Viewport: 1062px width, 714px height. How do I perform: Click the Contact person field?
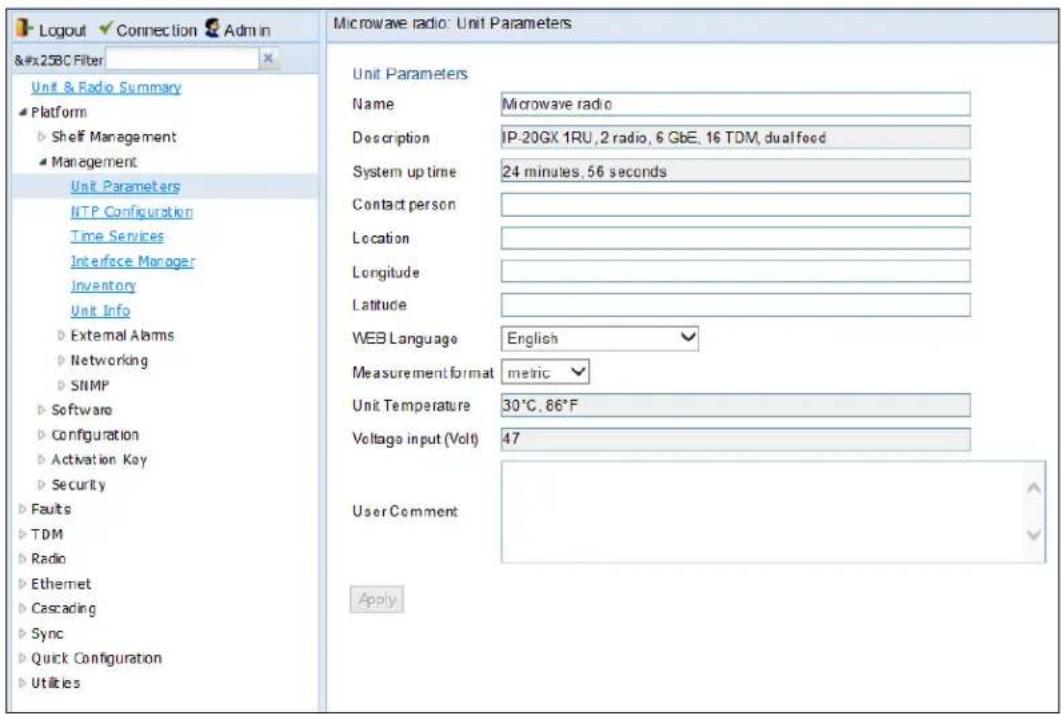point(736,205)
